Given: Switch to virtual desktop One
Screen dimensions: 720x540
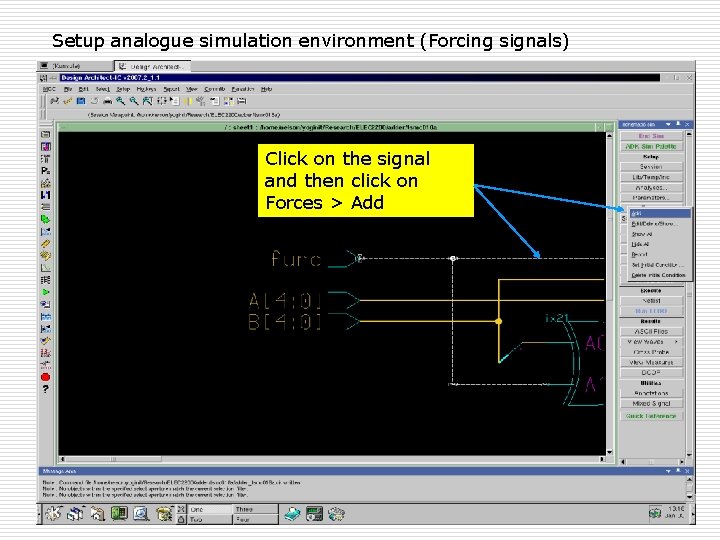Looking at the screenshot, I should (209, 509).
